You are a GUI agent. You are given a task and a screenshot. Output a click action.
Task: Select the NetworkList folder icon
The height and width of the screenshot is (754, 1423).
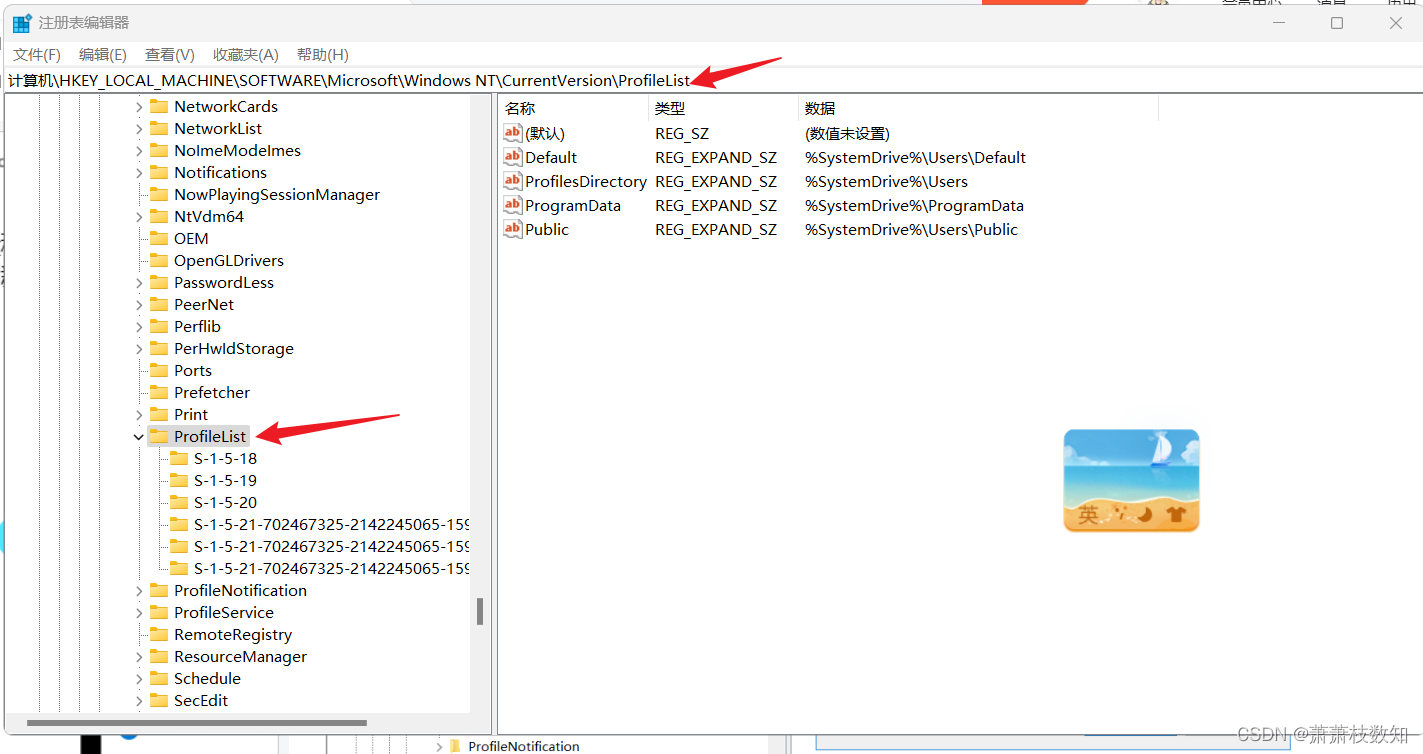click(x=159, y=128)
